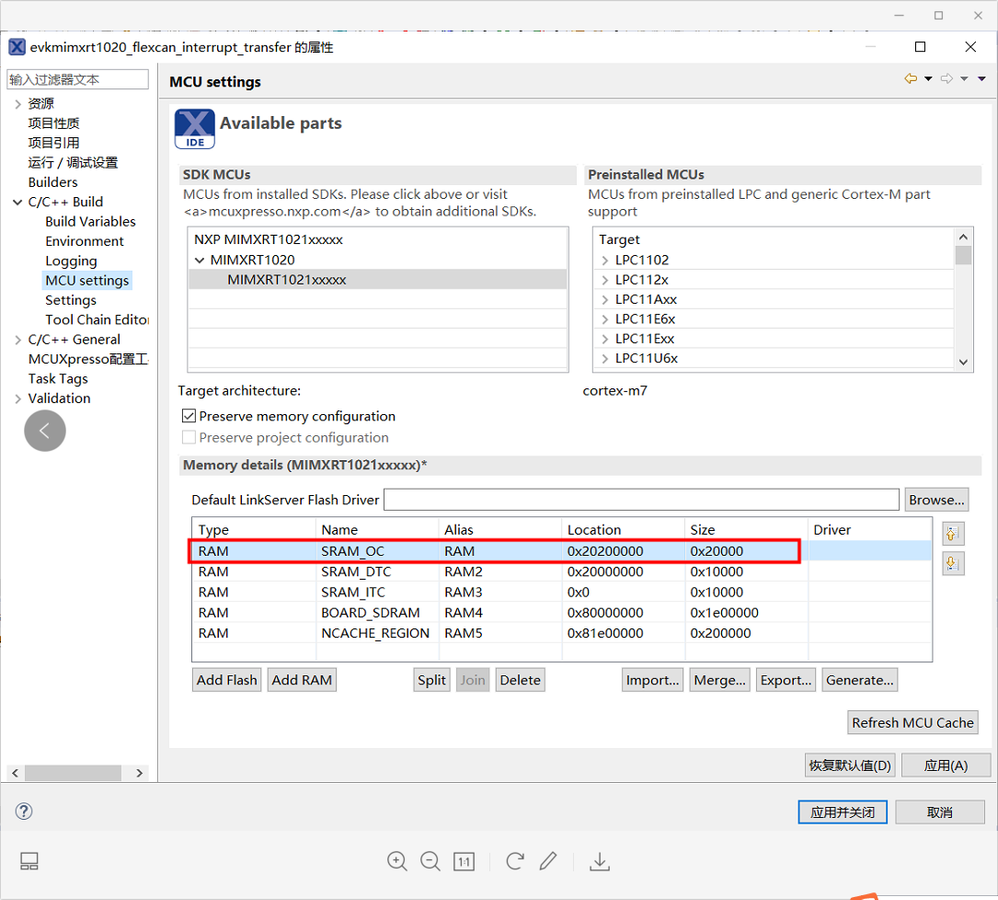Expand the LPC1102 target node
This screenshot has width=998, height=900.
point(605,260)
